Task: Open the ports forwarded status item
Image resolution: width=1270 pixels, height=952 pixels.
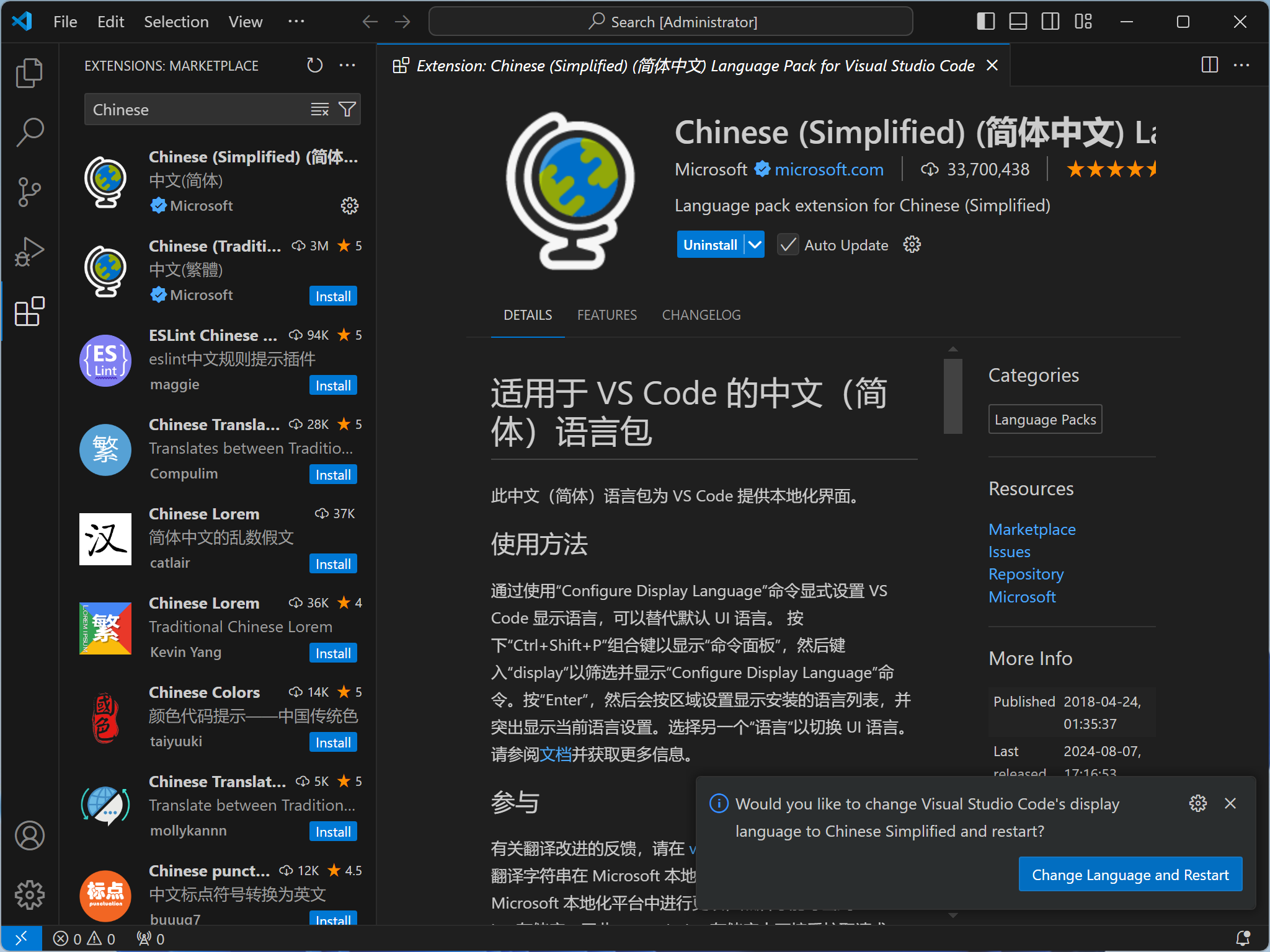Action: point(150,938)
